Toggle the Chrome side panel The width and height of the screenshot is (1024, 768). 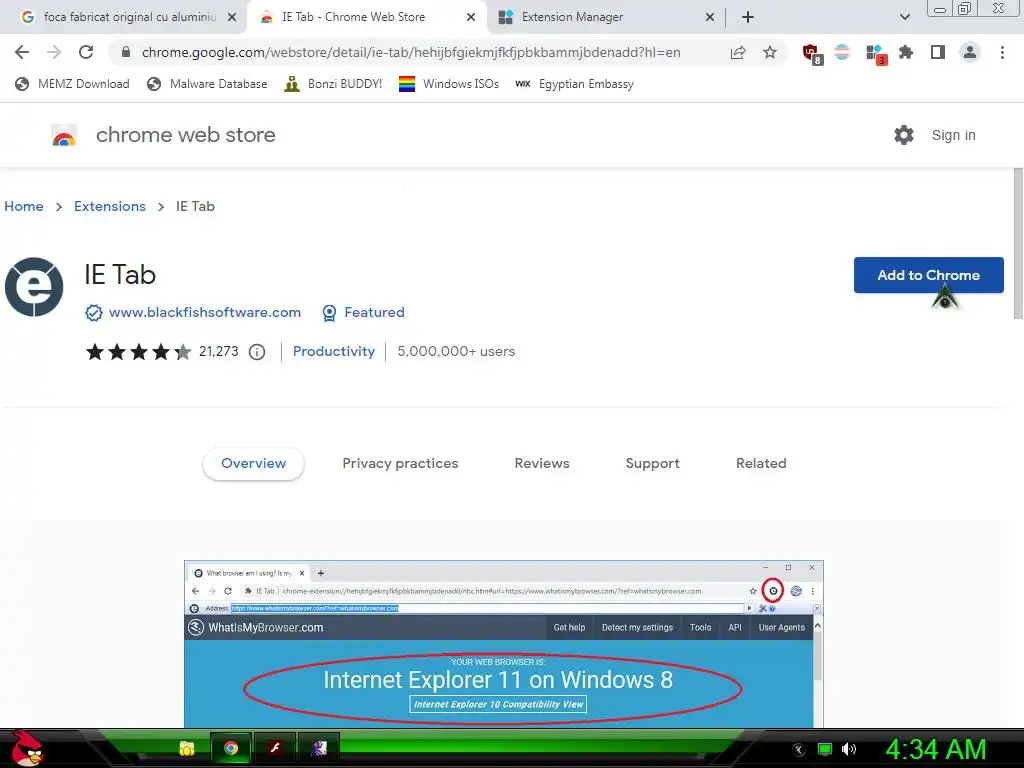[x=938, y=52]
